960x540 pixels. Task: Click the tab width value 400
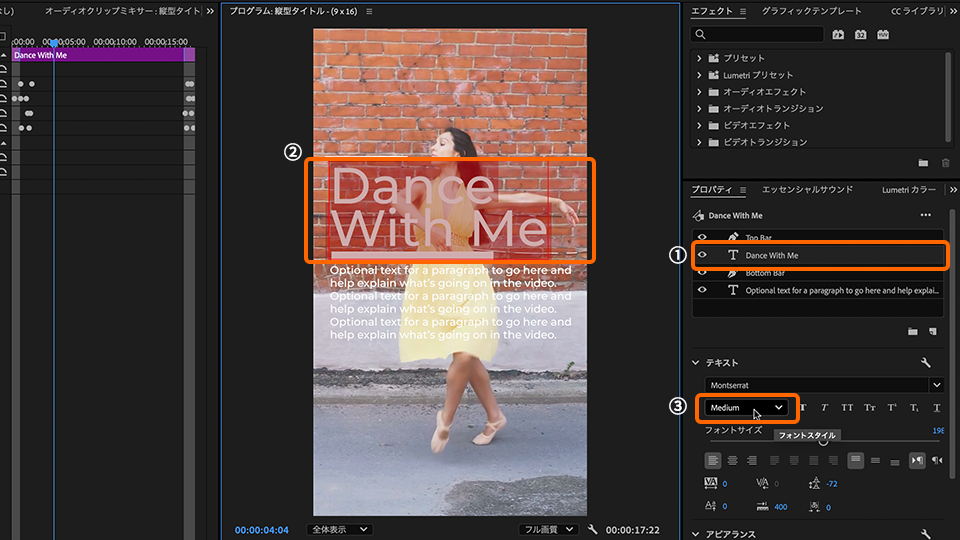coord(781,507)
